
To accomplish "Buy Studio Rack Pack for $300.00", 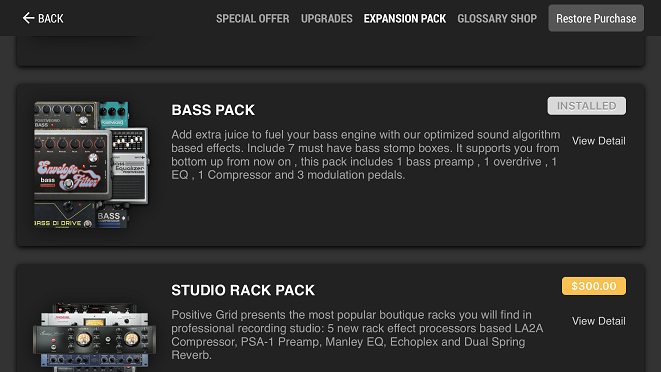I will click(x=594, y=286).
